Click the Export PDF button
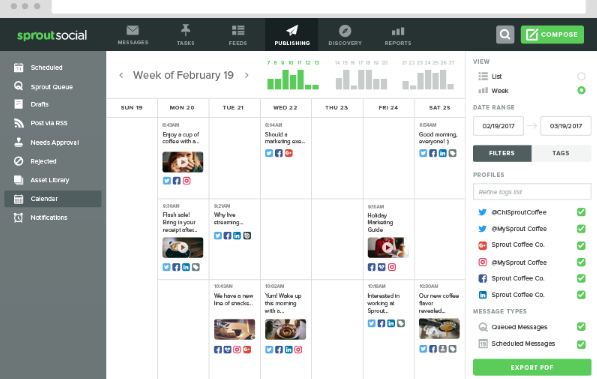Image resolution: width=597 pixels, height=379 pixels. tap(532, 367)
